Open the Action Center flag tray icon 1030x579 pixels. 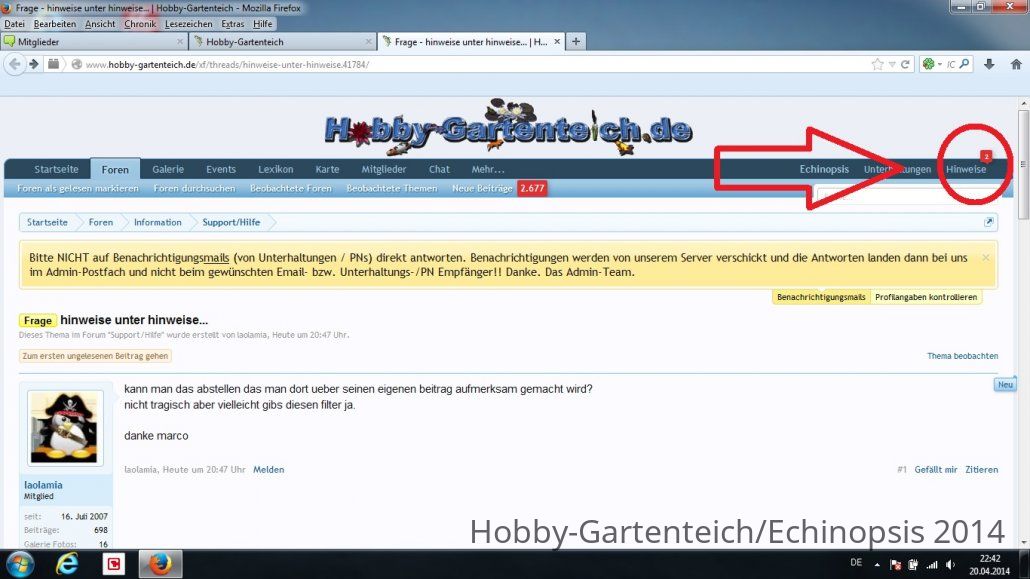(x=895, y=565)
